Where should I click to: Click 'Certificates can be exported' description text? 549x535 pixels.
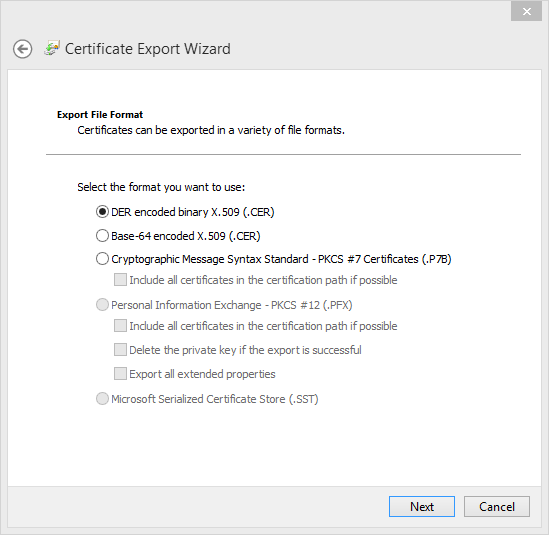click(x=211, y=130)
